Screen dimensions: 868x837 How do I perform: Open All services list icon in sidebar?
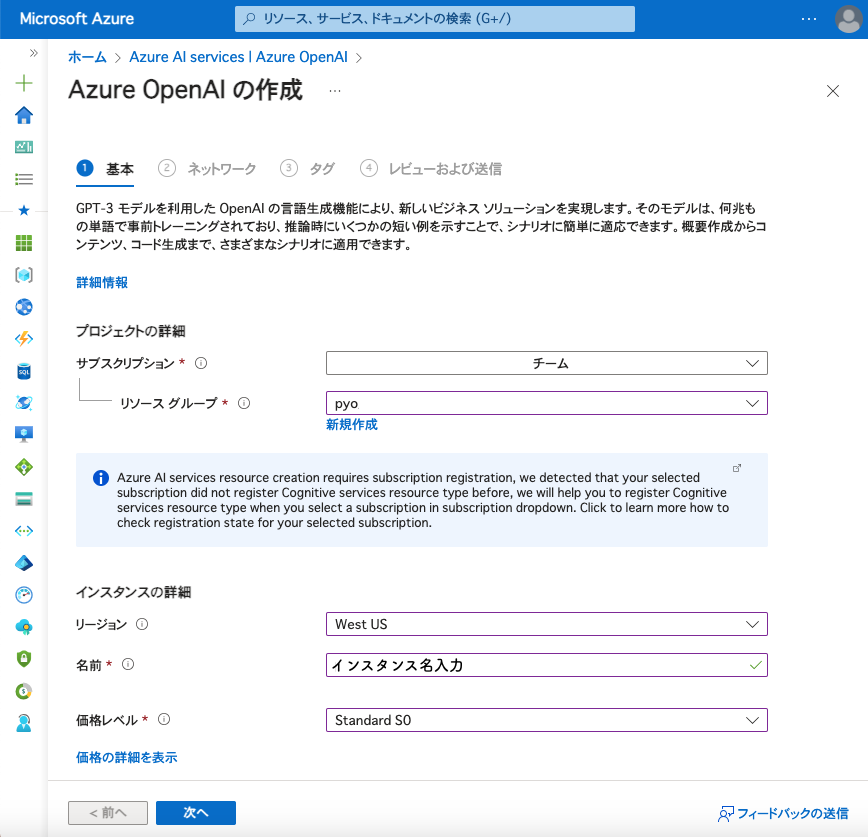pos(24,179)
